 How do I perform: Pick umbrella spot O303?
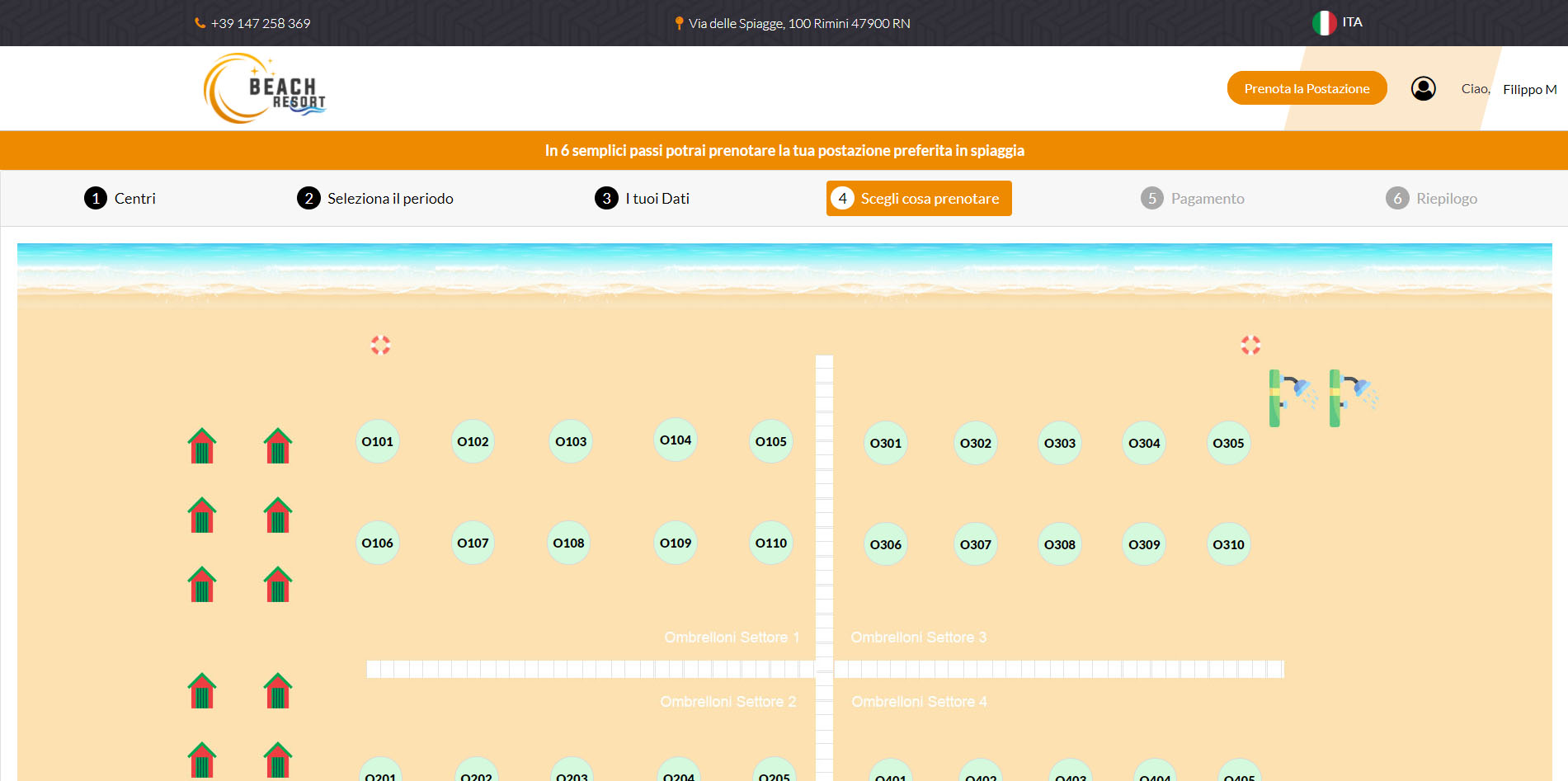pyautogui.click(x=1059, y=444)
